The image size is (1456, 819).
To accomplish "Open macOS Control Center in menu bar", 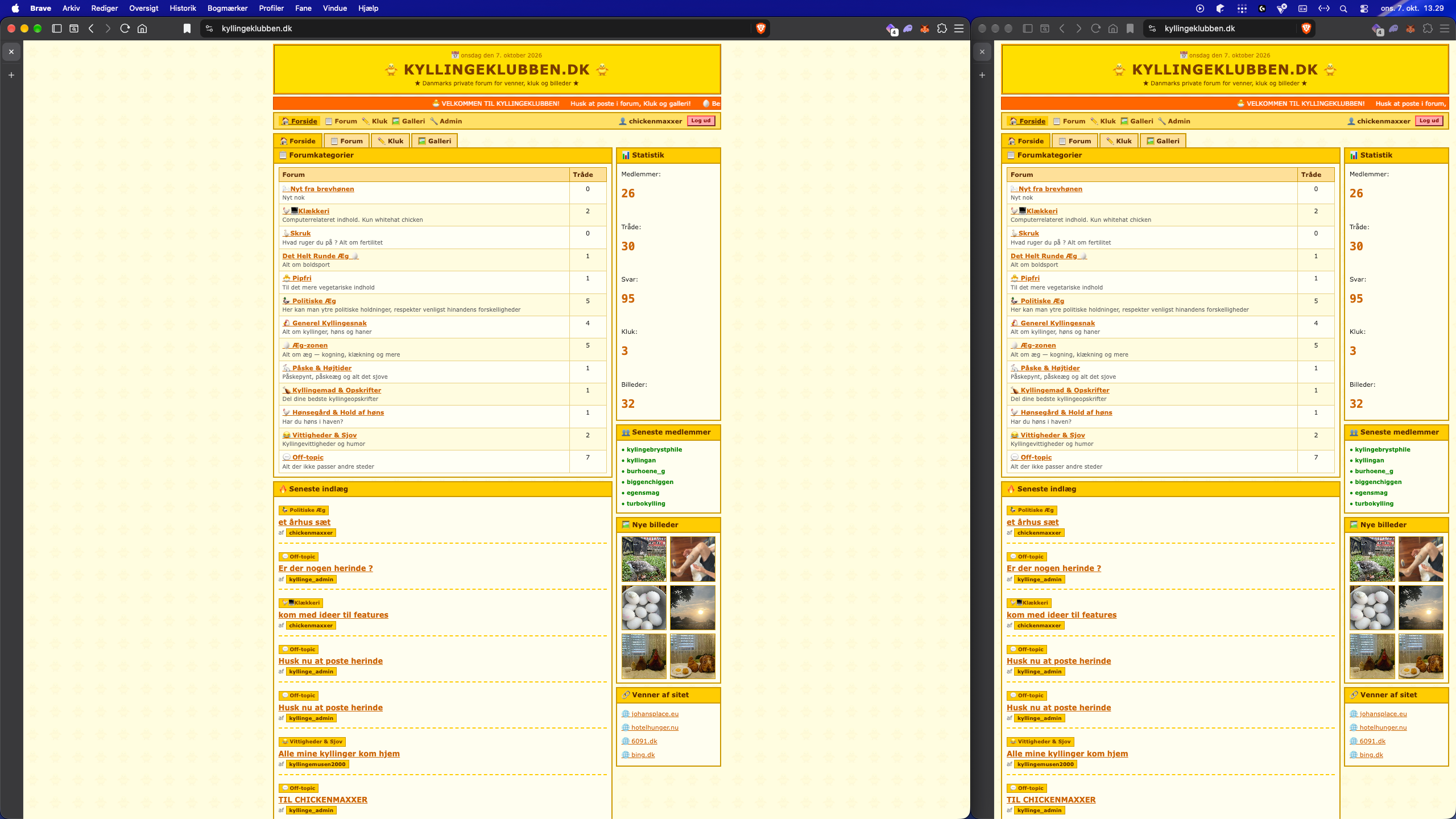I will pyautogui.click(x=1364, y=9).
